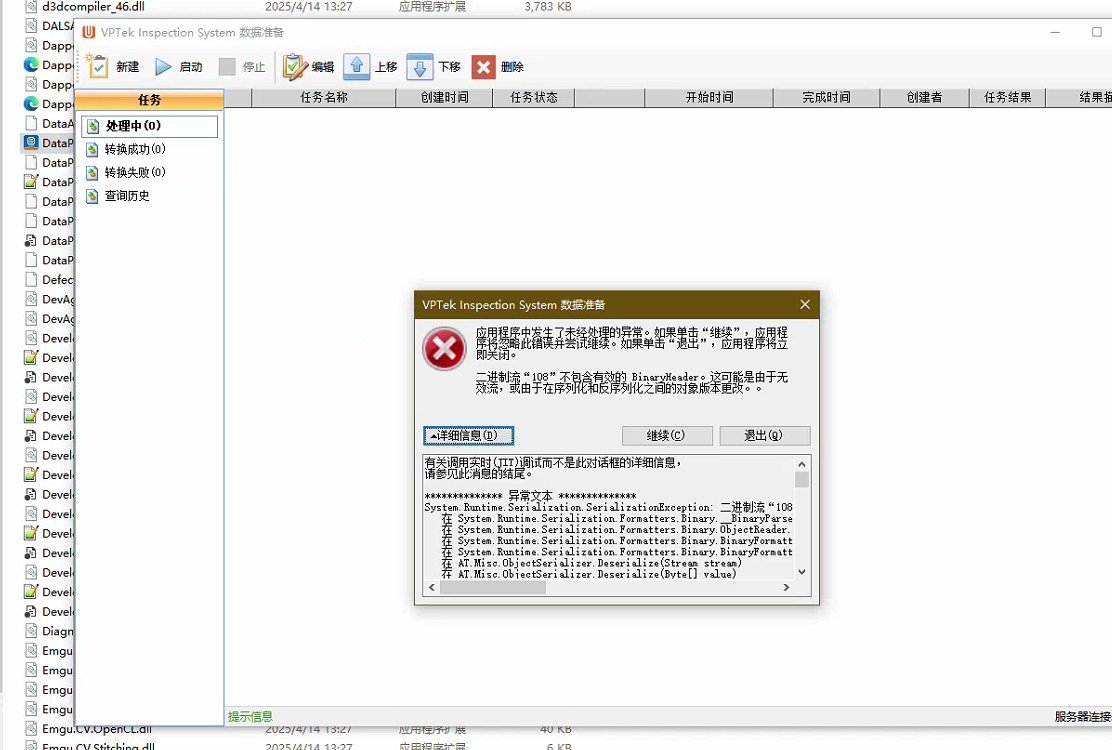Create a new task with 新建

click(x=113, y=67)
